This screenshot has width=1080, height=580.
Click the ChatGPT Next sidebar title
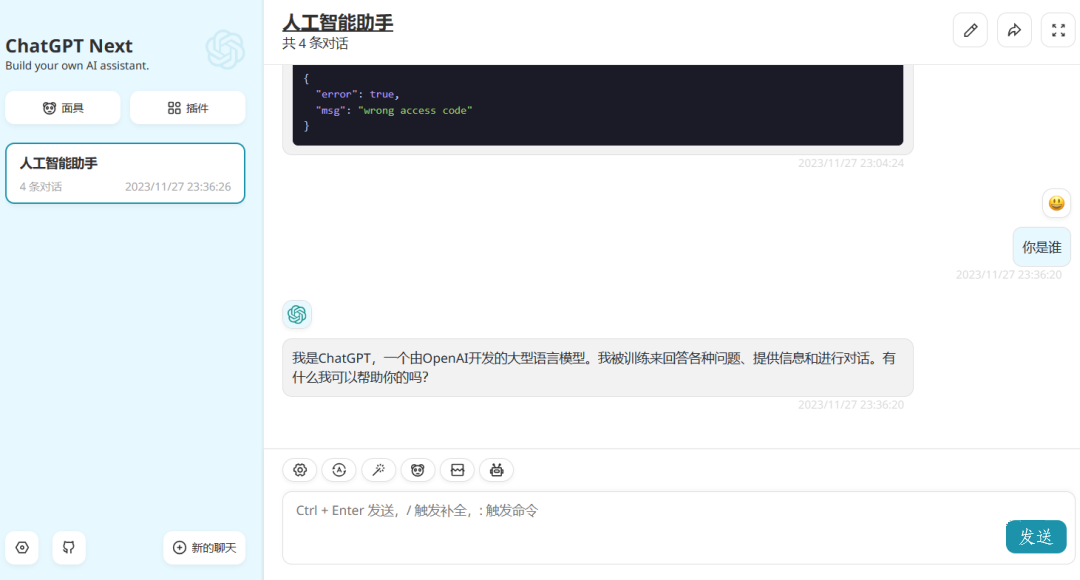[69, 45]
